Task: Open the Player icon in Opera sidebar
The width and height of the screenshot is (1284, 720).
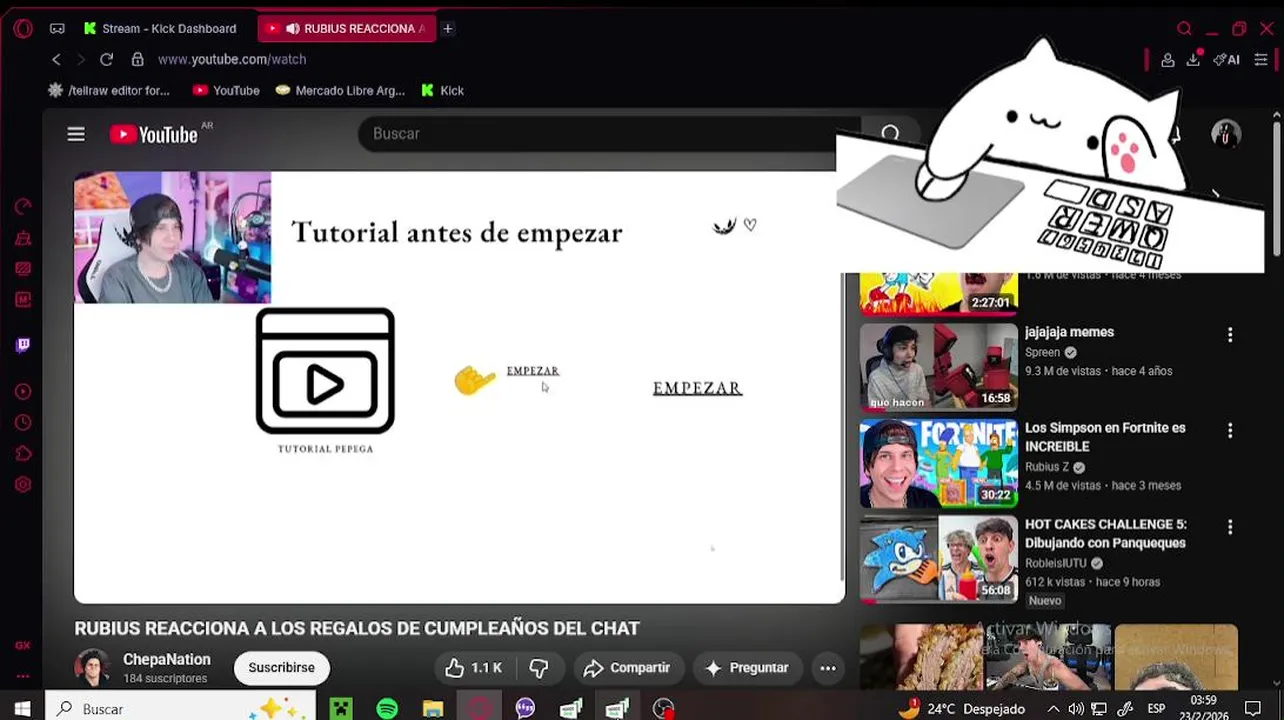Action: coord(23,392)
